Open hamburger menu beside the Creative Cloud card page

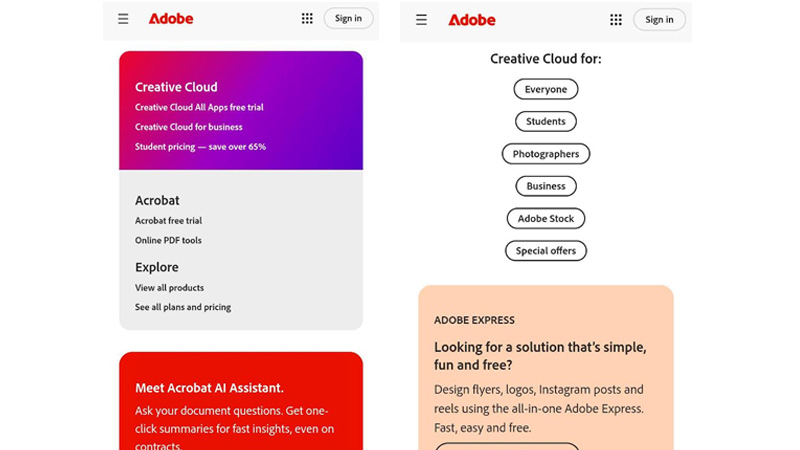[123, 18]
